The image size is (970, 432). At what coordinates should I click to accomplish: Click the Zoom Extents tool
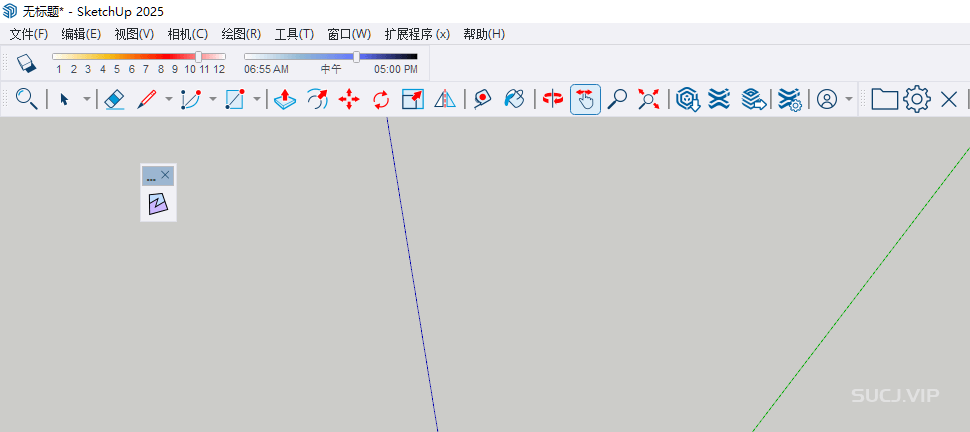click(x=649, y=99)
